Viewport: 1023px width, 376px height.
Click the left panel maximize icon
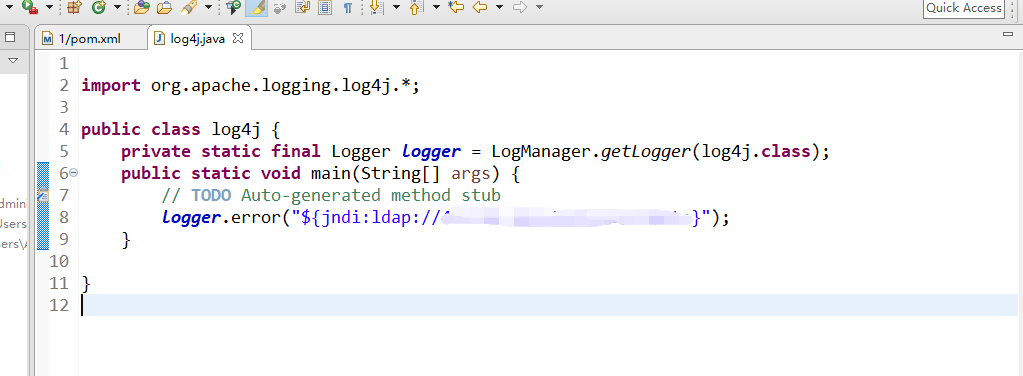[10, 38]
